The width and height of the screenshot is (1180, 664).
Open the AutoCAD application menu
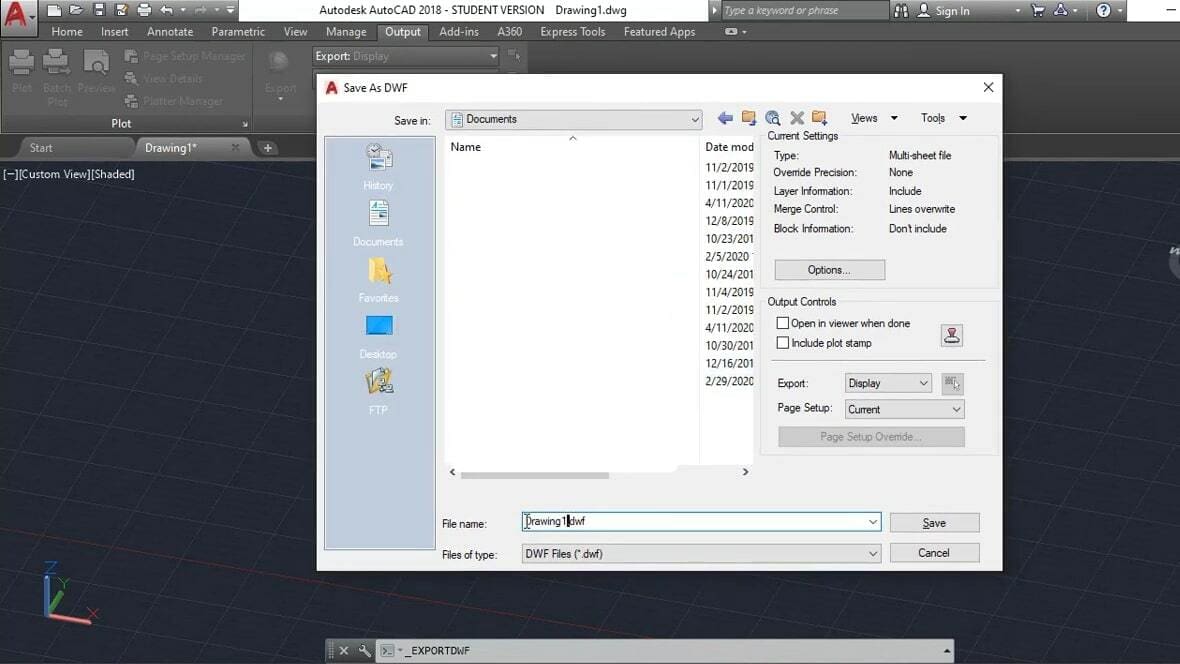click(x=17, y=17)
